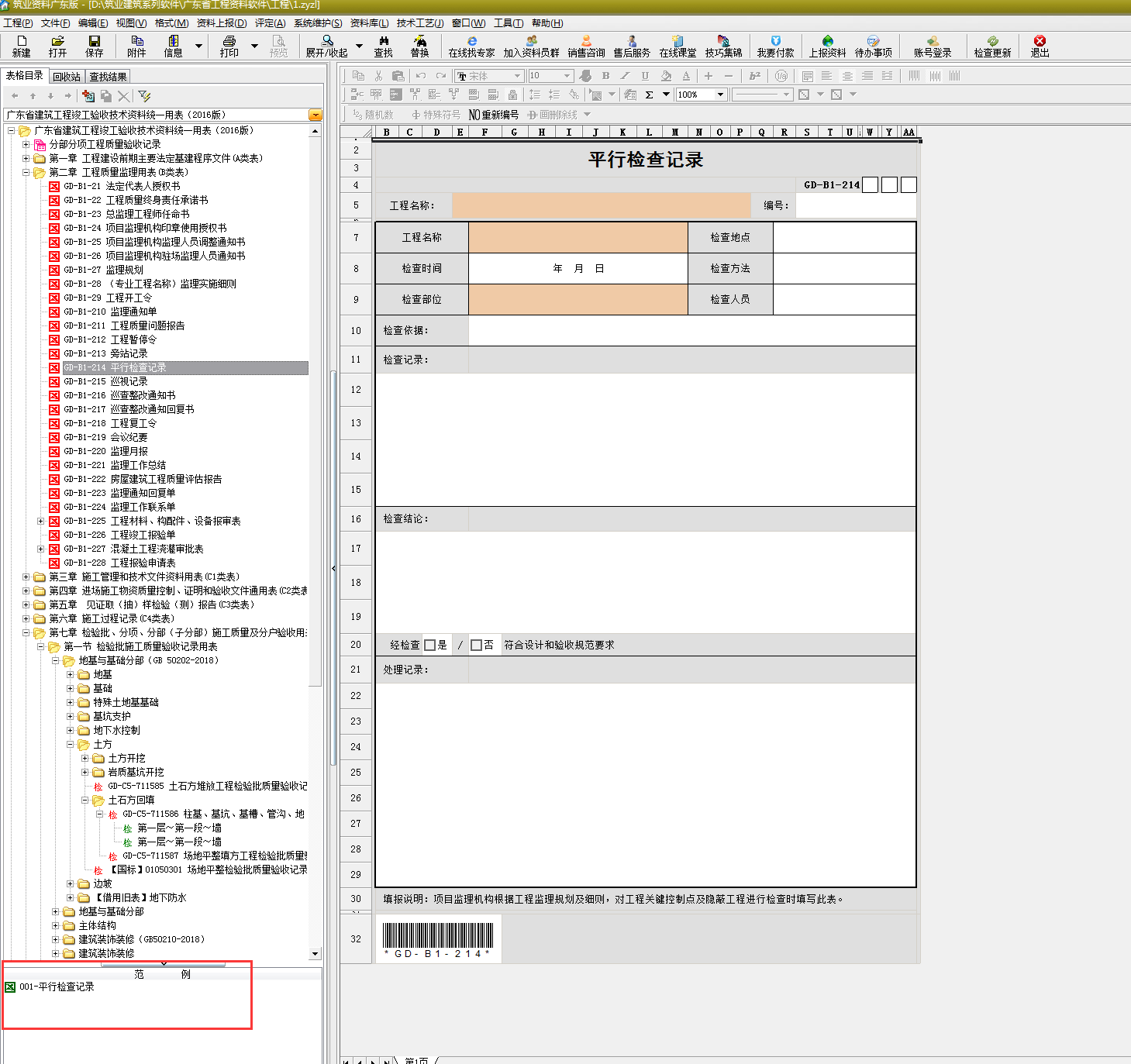1131x1064 pixels.
Task: Click the 保存 (Save) toolbar icon
Action: coord(95,46)
